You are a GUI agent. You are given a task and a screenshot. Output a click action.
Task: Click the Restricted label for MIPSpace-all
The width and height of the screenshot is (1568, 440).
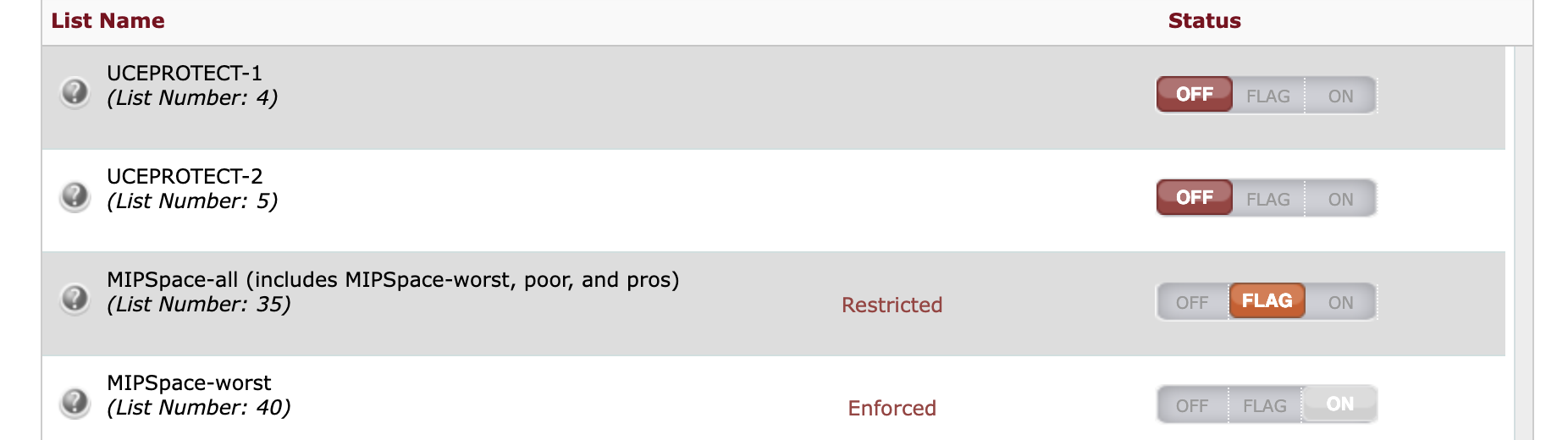[x=892, y=305]
